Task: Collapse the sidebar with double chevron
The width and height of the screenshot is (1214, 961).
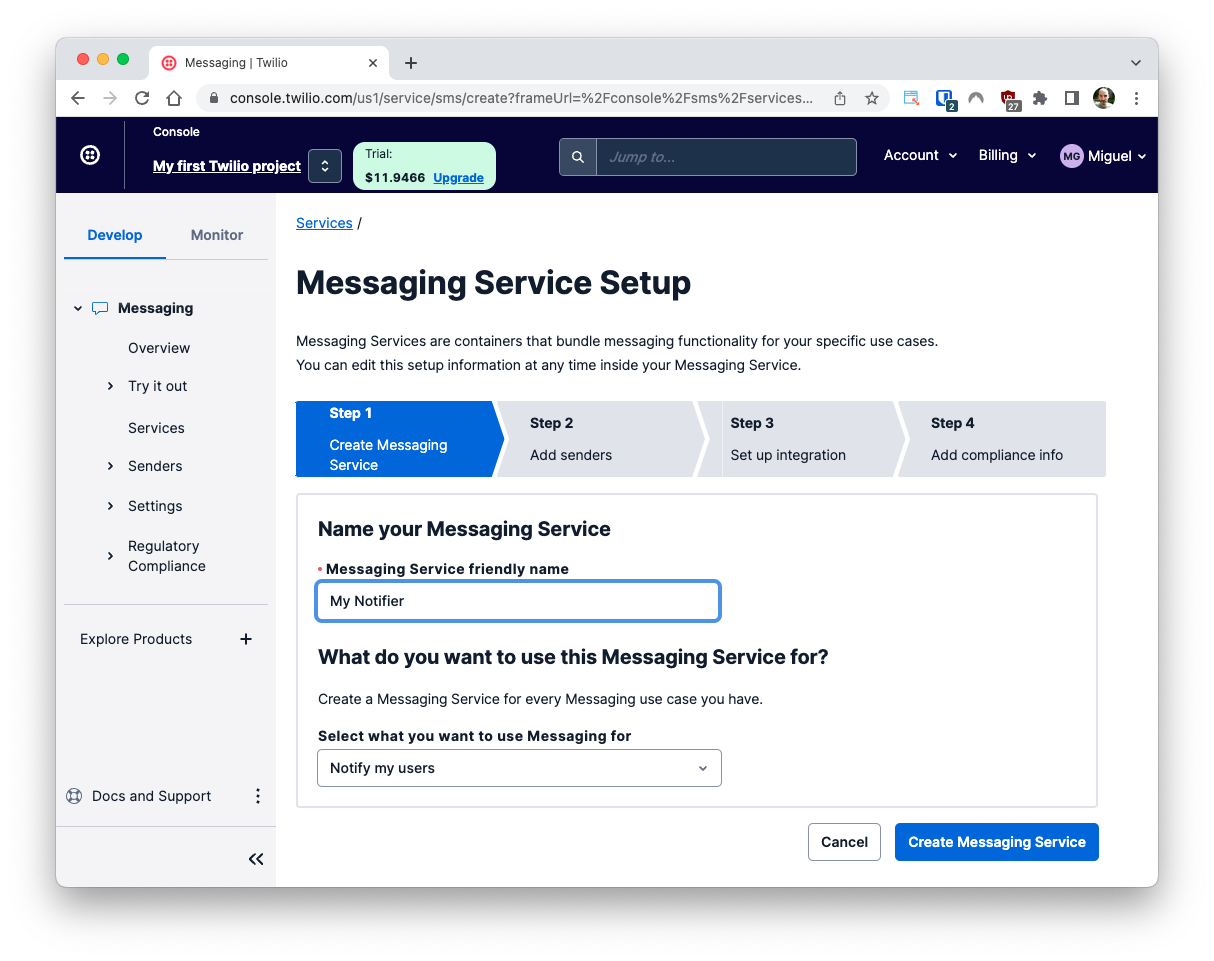Action: tap(256, 859)
